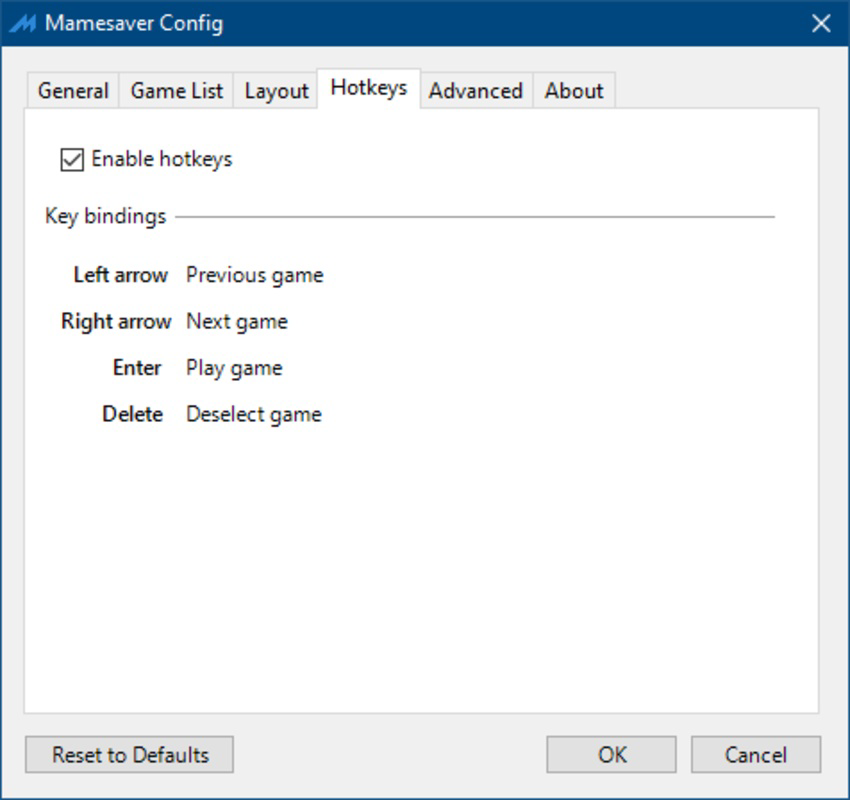Open the Advanced tab

(x=475, y=91)
